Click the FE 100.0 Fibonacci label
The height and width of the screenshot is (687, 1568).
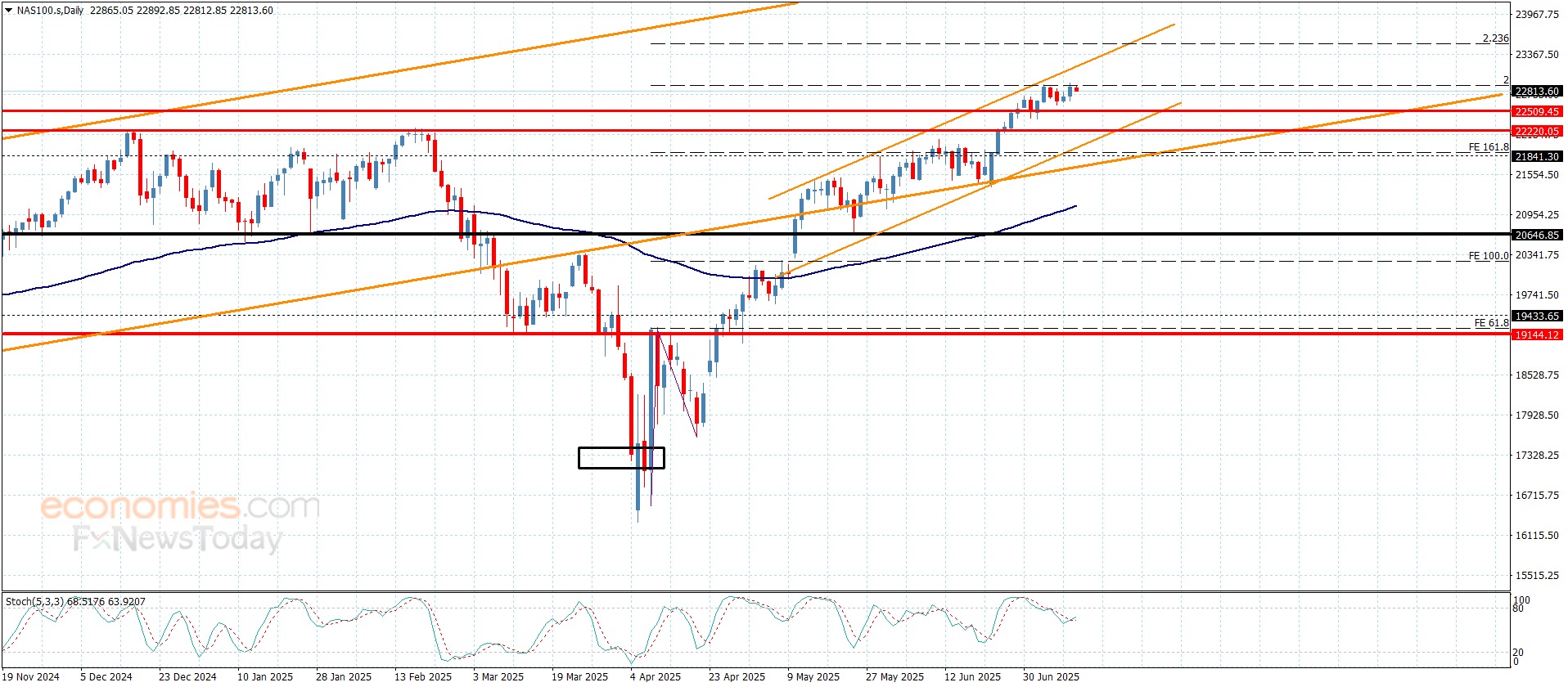click(1488, 256)
